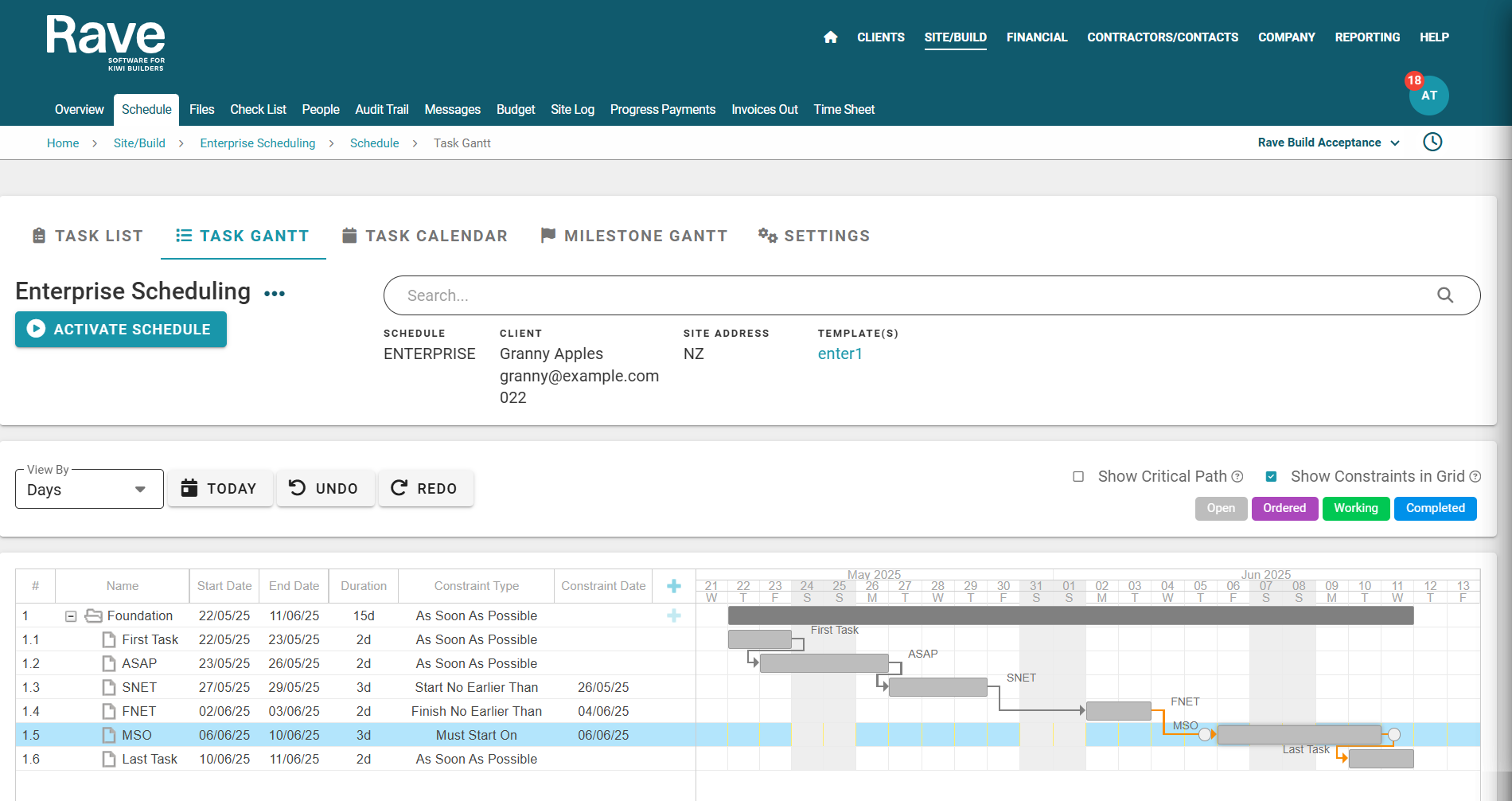1512x801 pixels.
Task: Open the View By Days dropdown
Action: click(x=89, y=489)
